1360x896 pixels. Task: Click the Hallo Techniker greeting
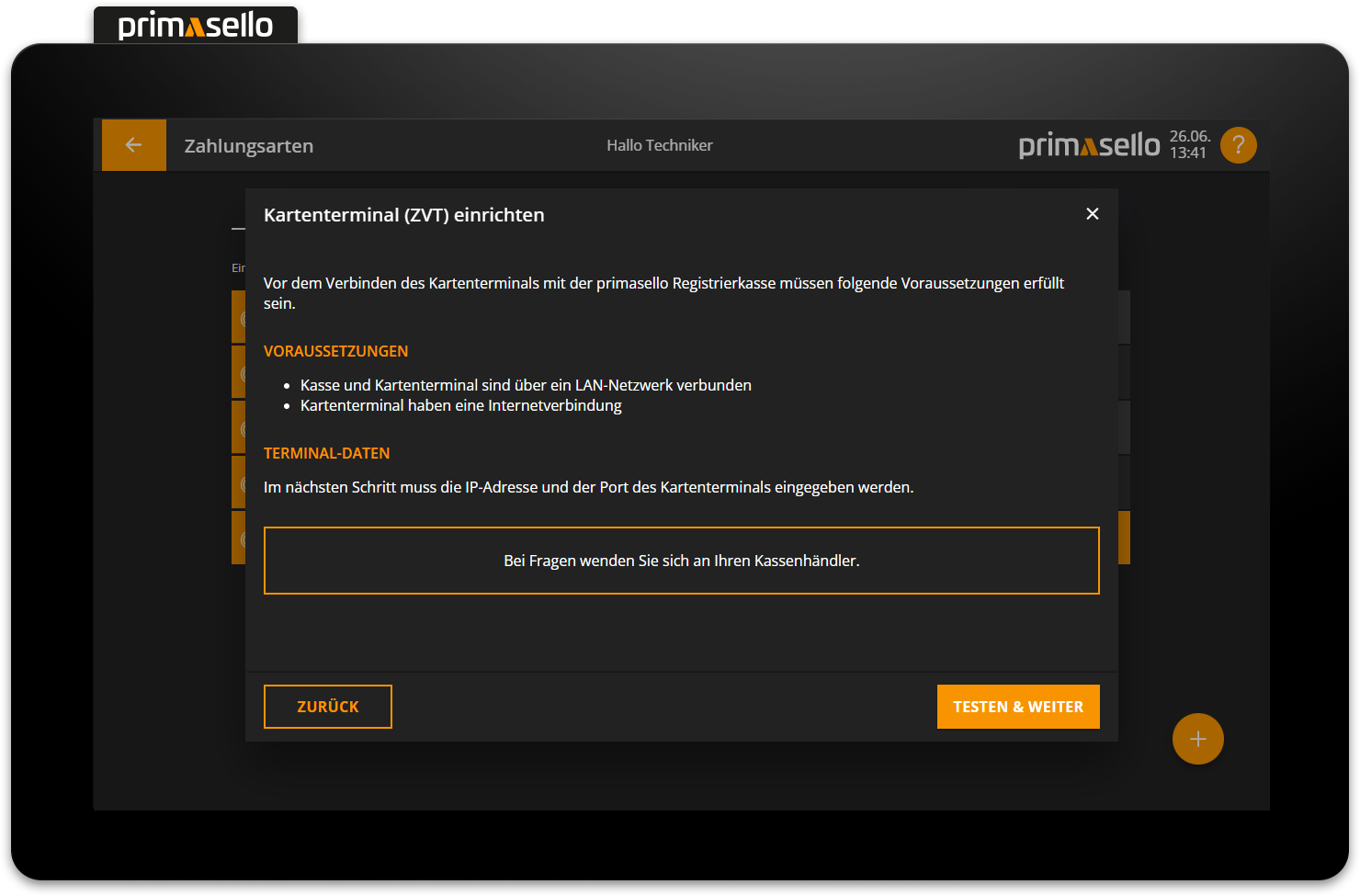(x=659, y=144)
